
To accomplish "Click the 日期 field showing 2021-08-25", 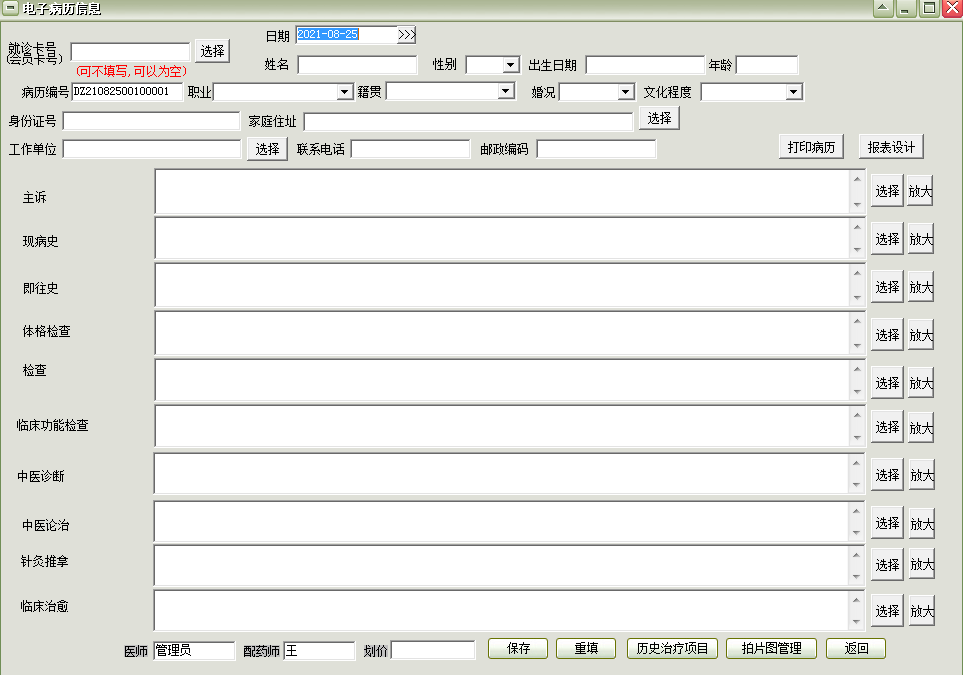I will [x=346, y=34].
